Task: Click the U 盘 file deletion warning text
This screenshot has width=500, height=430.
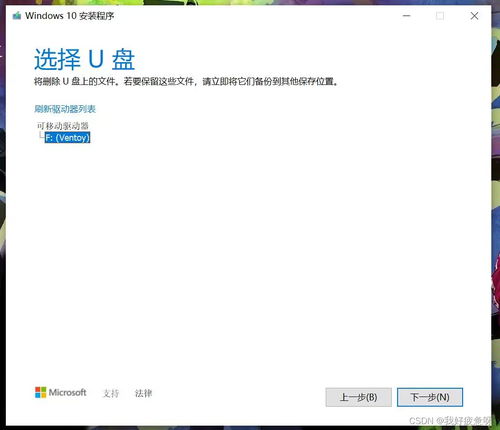Action: [x=186, y=81]
